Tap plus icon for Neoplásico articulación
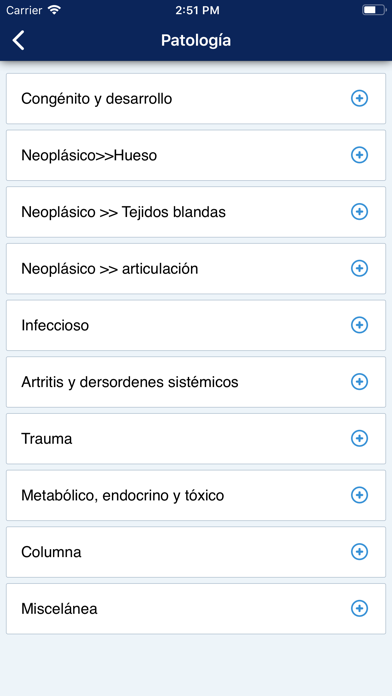 [359, 269]
